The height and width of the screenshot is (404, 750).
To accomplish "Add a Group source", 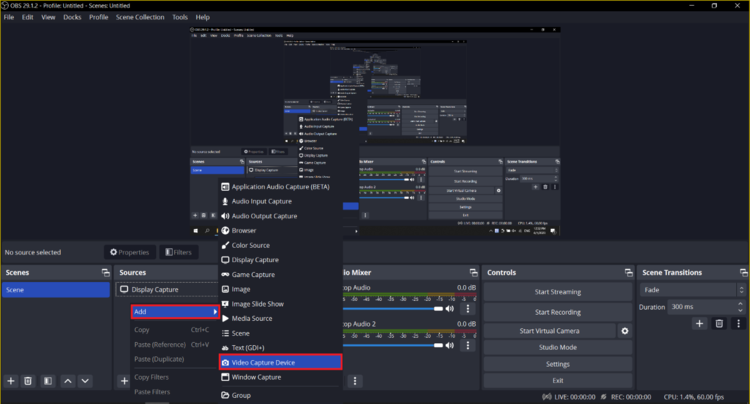I will (280, 395).
